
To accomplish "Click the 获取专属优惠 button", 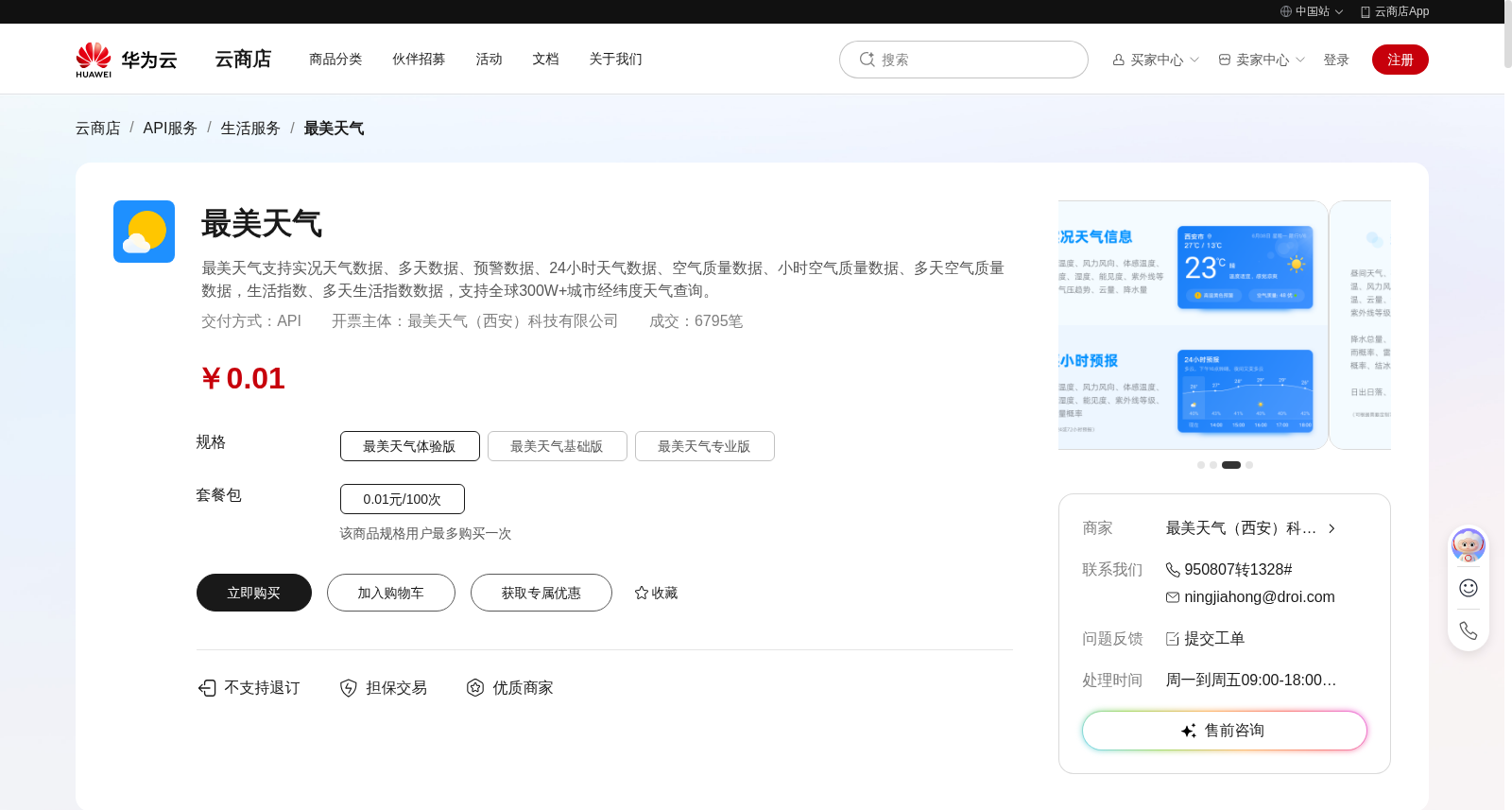I will coord(541,593).
